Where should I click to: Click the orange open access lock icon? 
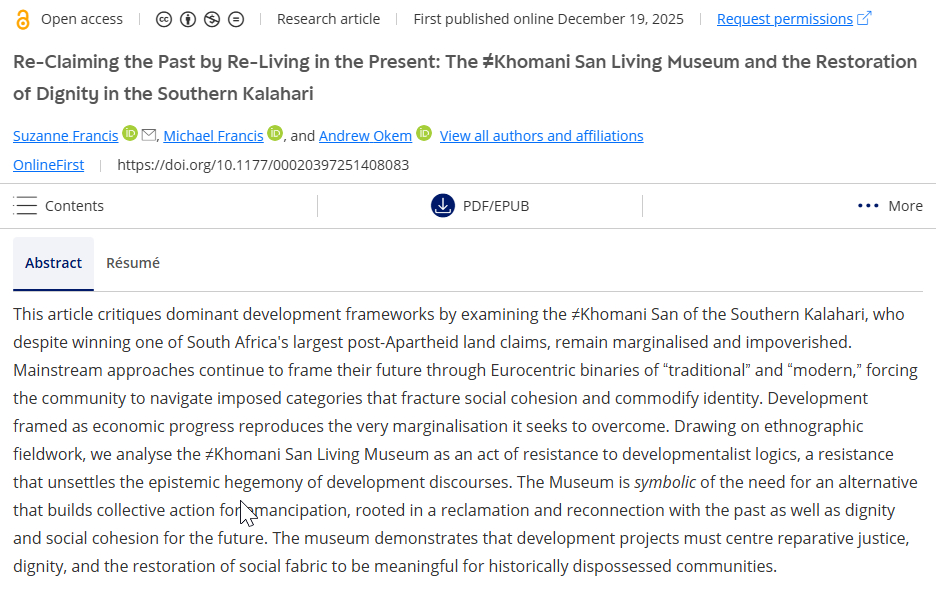point(23,19)
